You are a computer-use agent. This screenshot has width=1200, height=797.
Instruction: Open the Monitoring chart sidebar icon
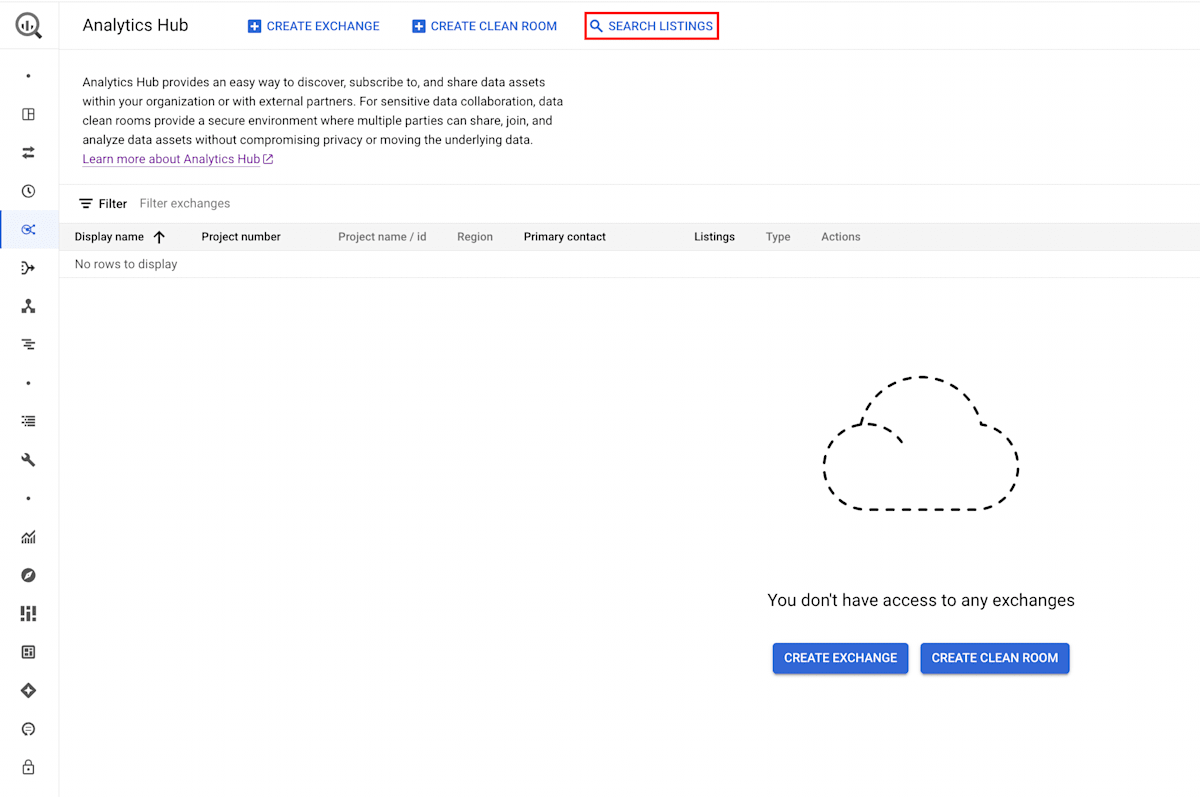coord(28,537)
